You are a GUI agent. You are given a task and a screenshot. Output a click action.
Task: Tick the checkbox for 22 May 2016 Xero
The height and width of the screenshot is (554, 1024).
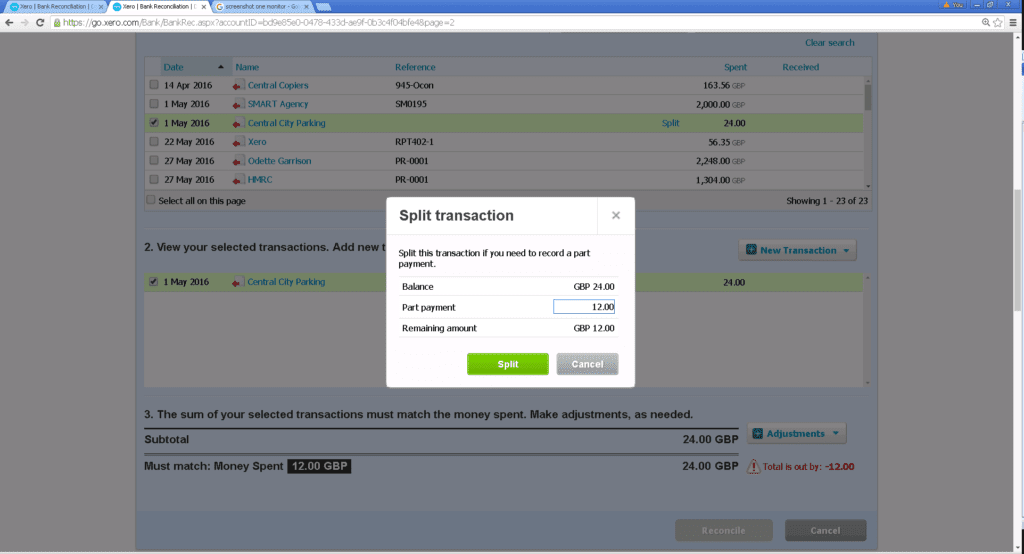(x=154, y=142)
